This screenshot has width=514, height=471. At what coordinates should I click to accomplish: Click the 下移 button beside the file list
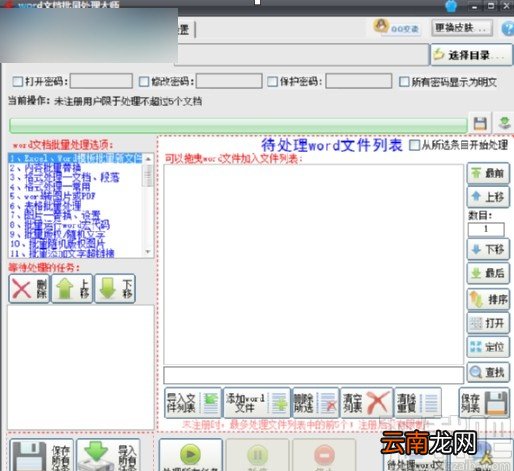tap(488, 249)
